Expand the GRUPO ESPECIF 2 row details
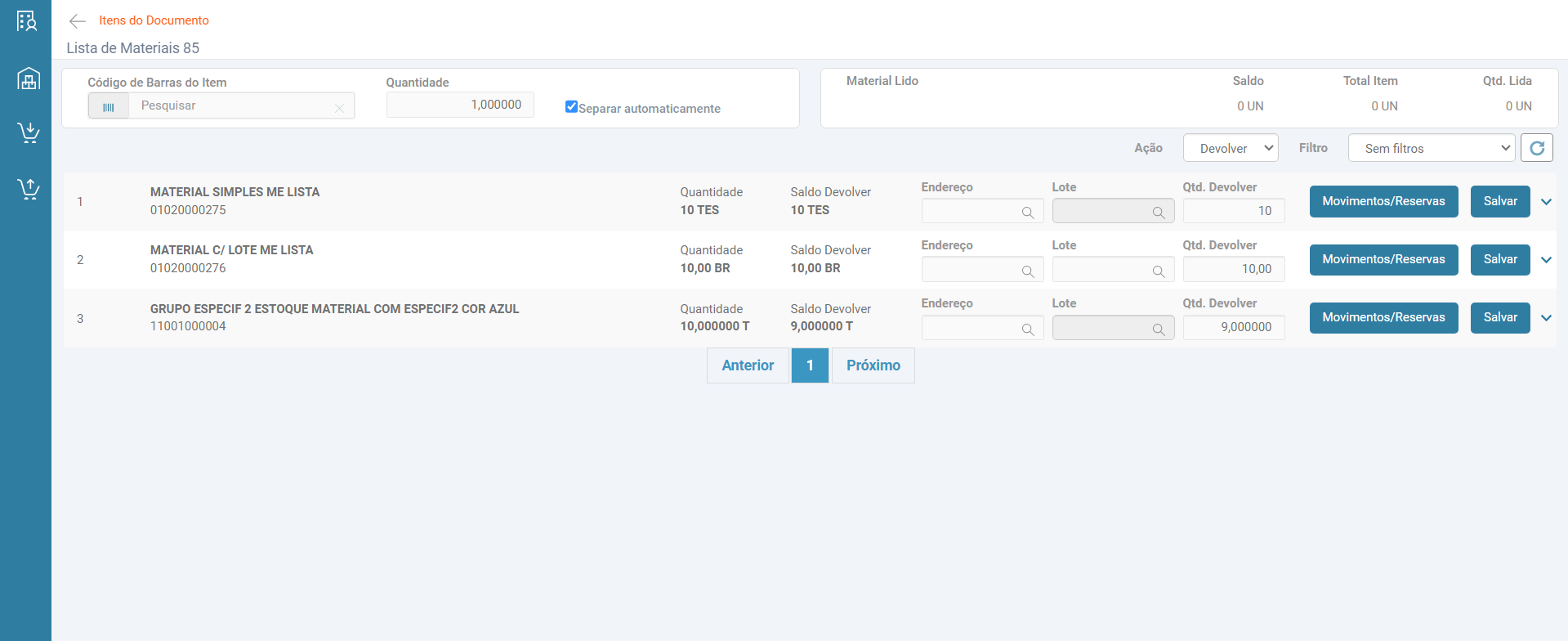1568x641 pixels. [x=1546, y=318]
